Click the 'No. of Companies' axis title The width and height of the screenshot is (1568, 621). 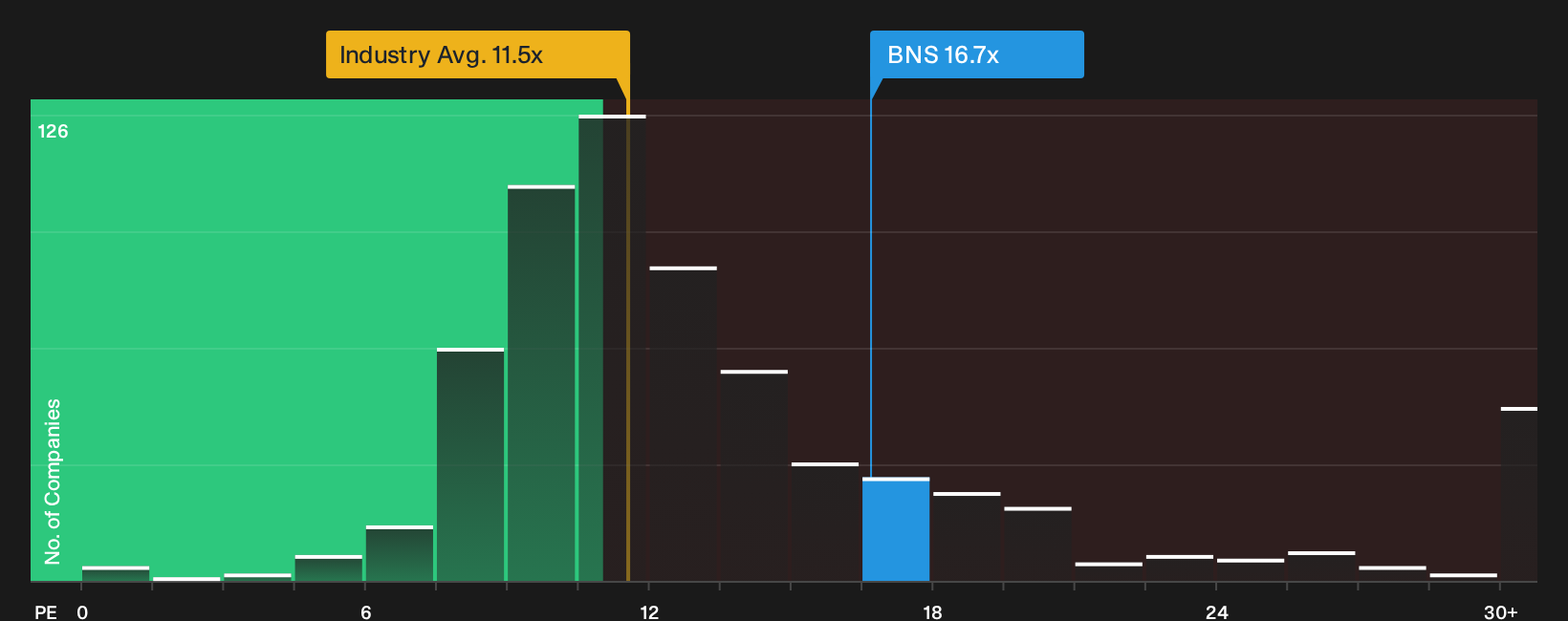53,482
